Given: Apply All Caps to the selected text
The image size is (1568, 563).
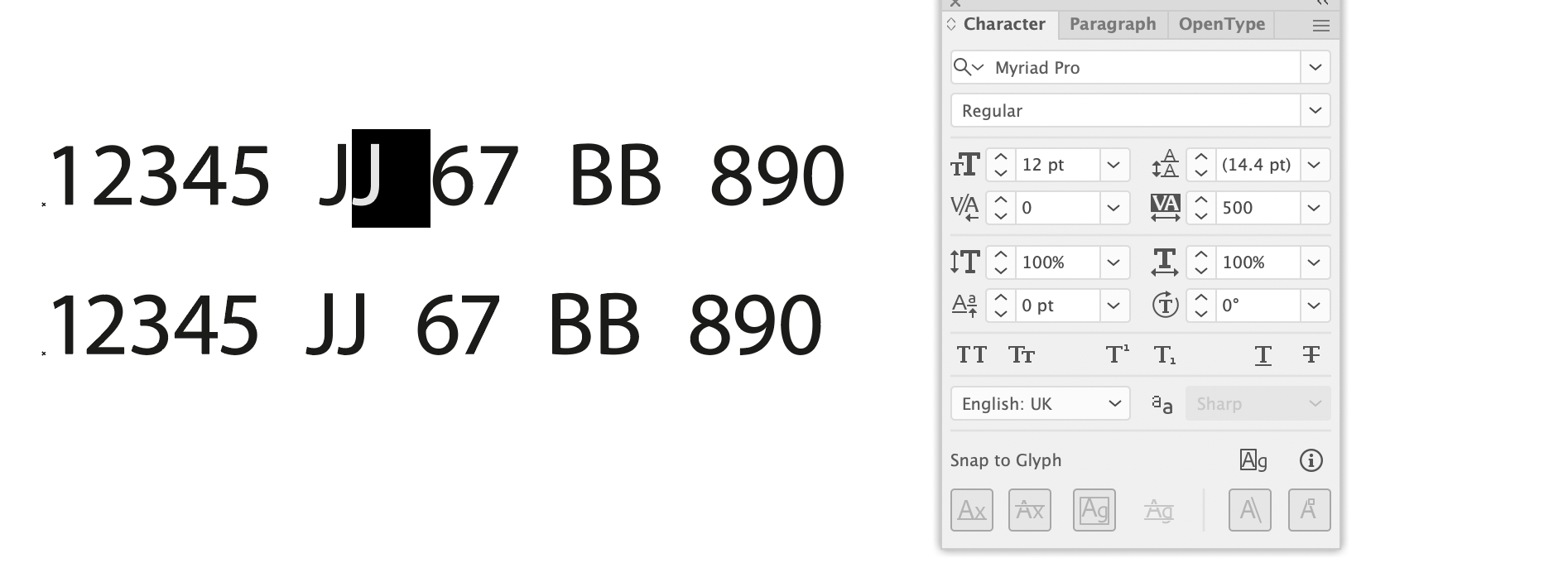Looking at the screenshot, I should point(972,354).
